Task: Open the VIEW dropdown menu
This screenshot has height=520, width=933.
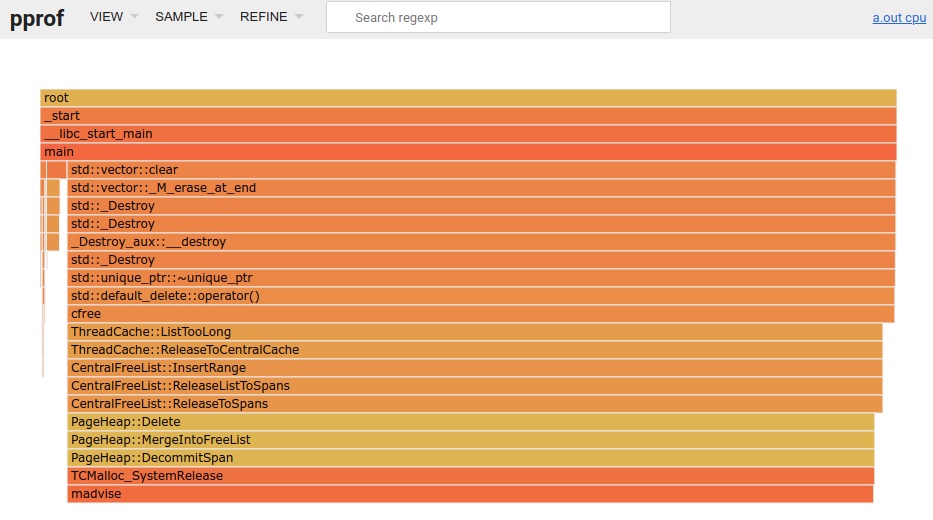Action: point(114,17)
